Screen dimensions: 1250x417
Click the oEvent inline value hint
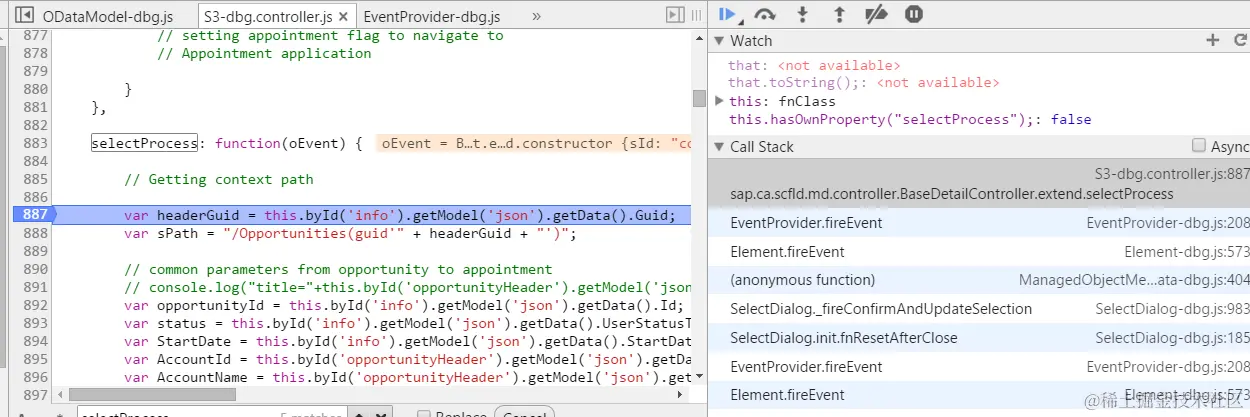pyautogui.click(x=534, y=143)
